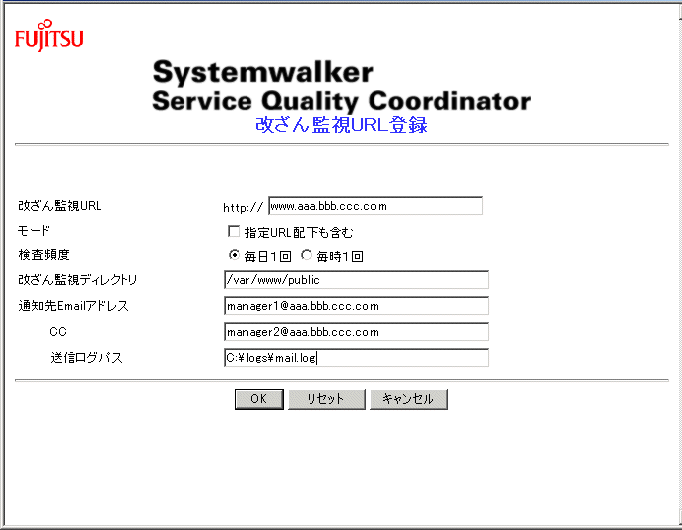Click the 改ざん監視ディレクトリ label
682x530 pixels.
pyautogui.click(x=77, y=280)
